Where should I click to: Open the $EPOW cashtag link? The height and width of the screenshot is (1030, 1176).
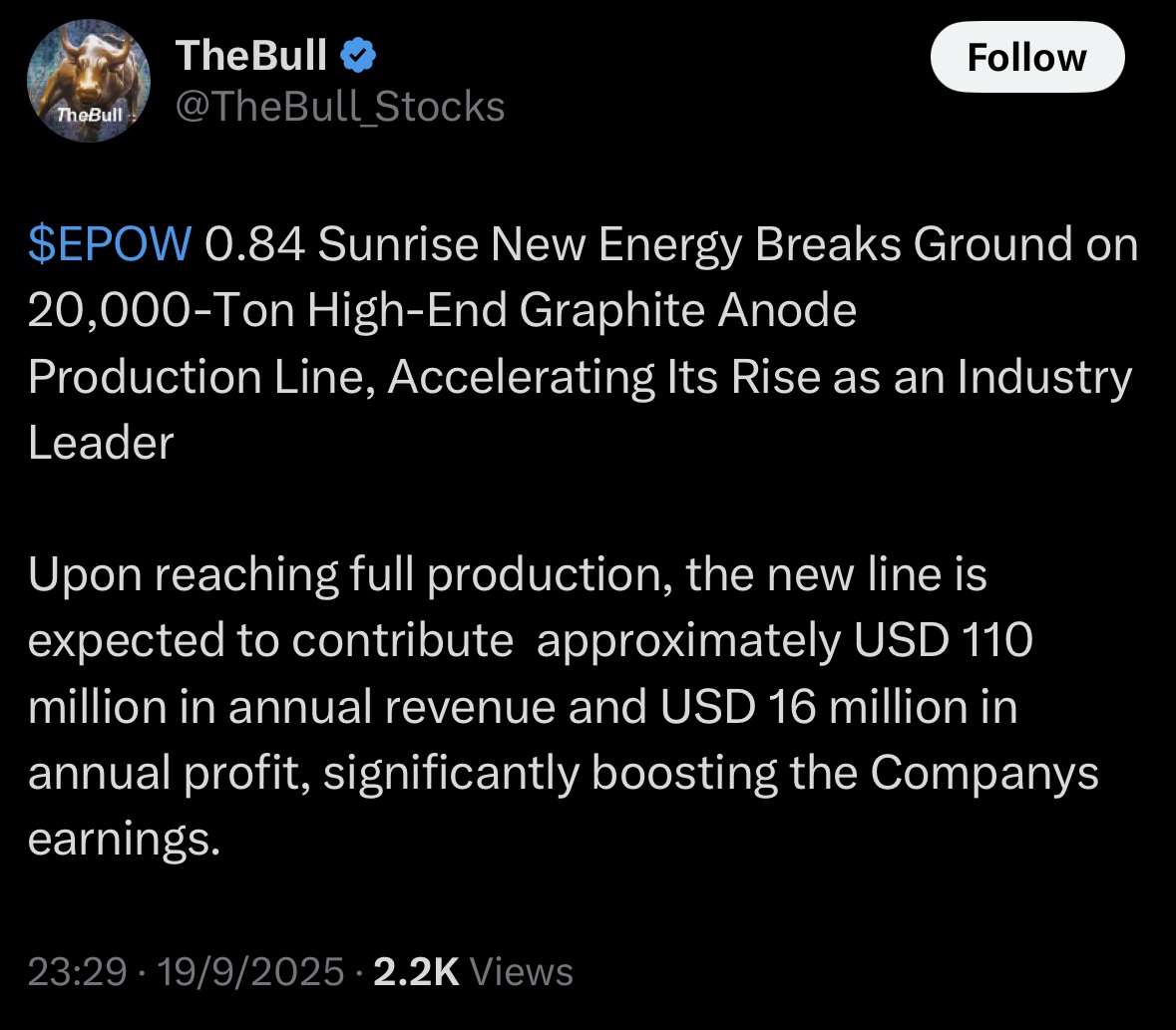pyautogui.click(x=109, y=245)
